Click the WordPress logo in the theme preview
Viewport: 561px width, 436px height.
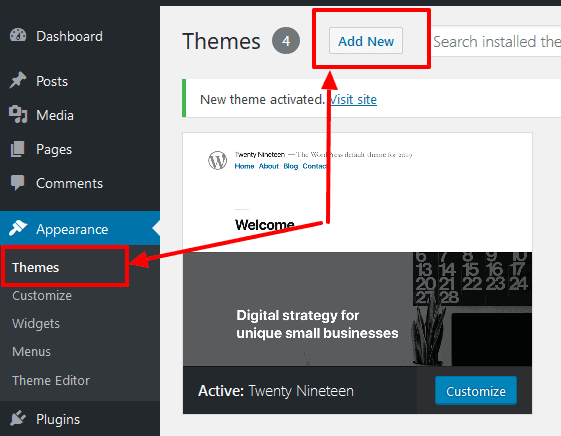[218, 160]
